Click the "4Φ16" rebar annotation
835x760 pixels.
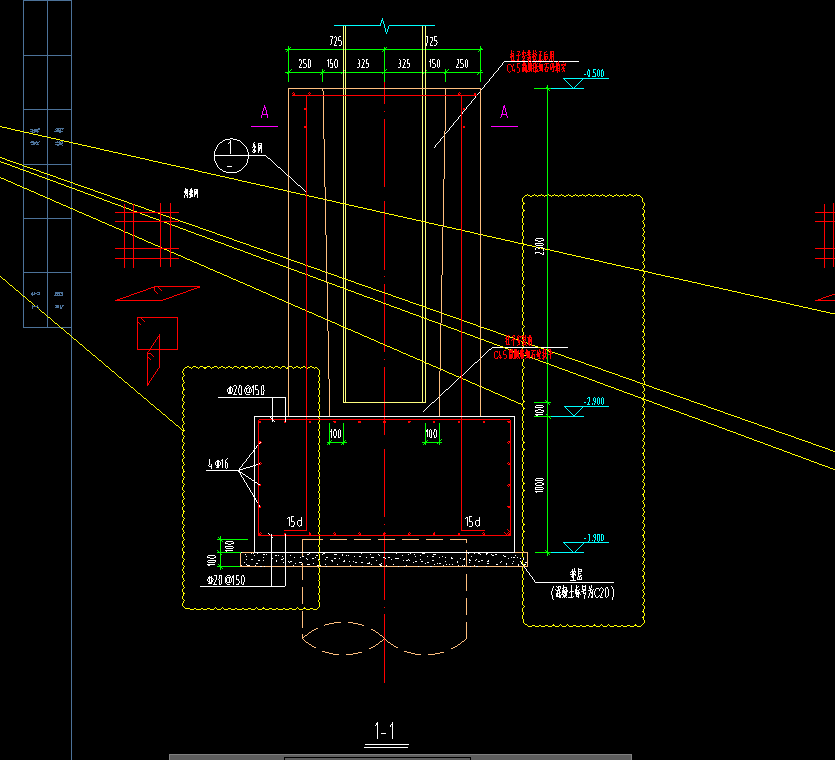pos(218,464)
